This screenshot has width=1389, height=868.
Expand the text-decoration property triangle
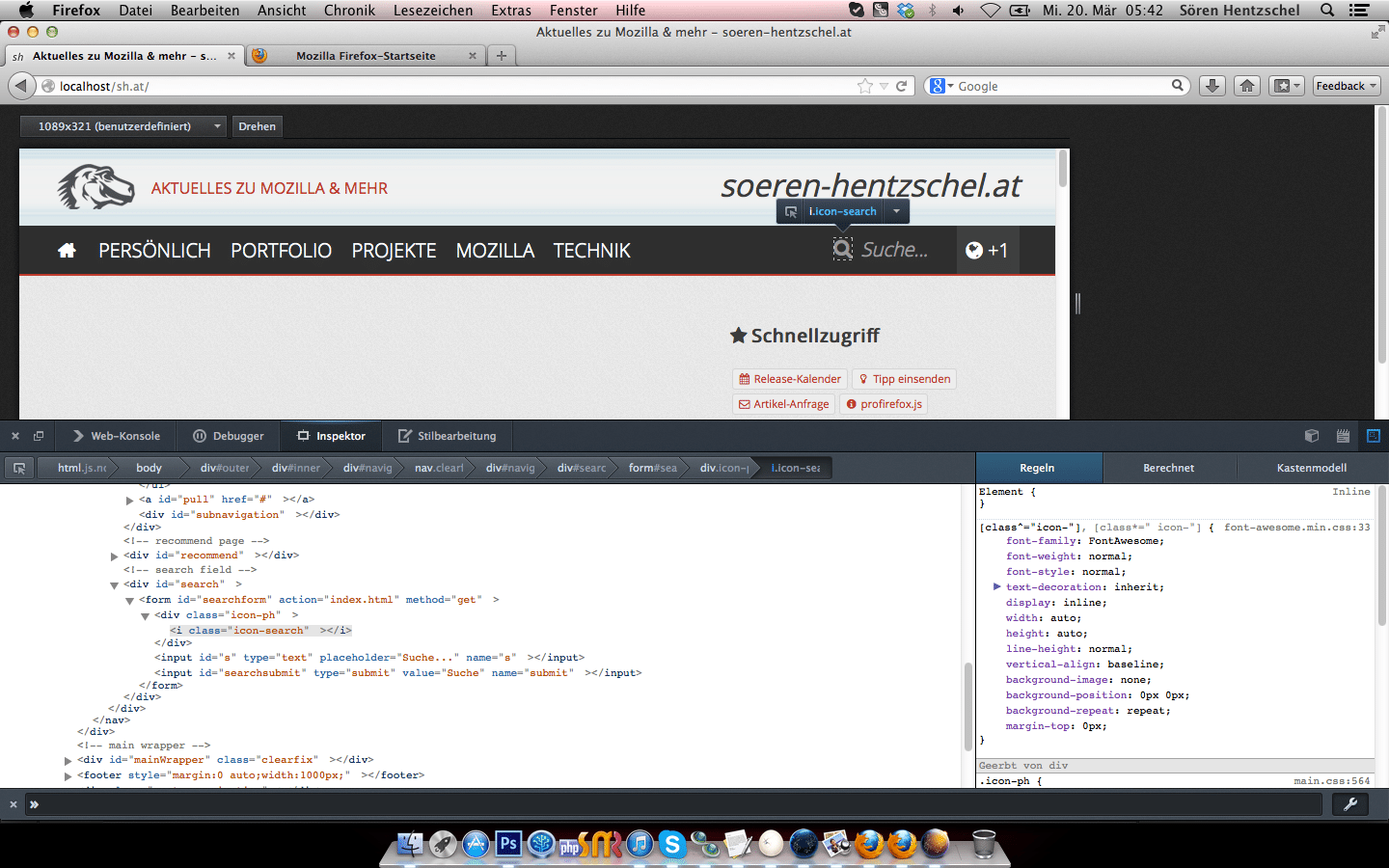coord(996,586)
